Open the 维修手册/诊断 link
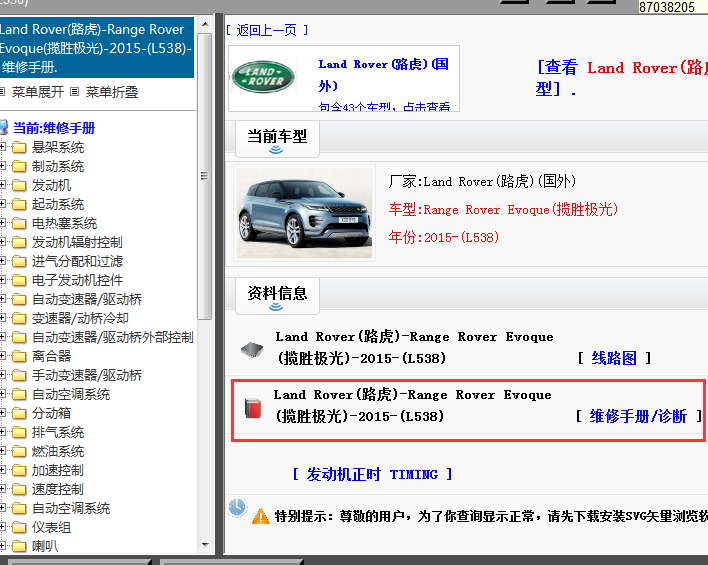The image size is (708, 565). pos(638,416)
